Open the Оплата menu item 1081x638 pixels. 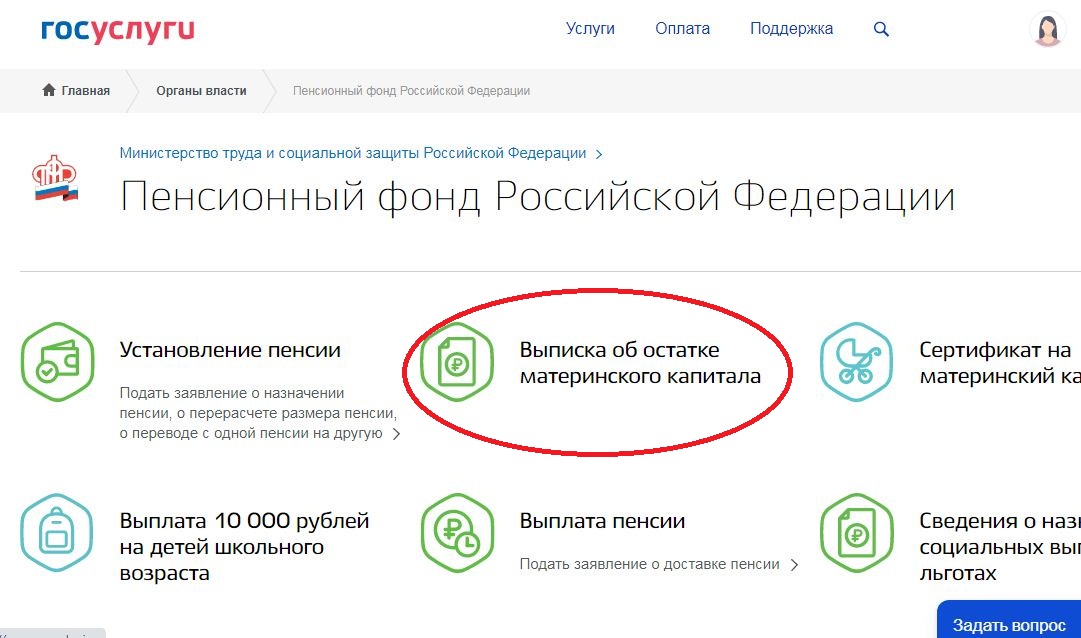[x=682, y=29]
